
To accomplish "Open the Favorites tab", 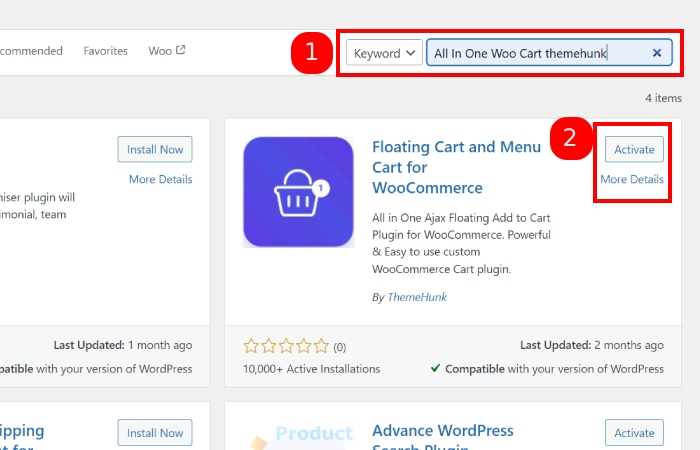I will [x=105, y=51].
